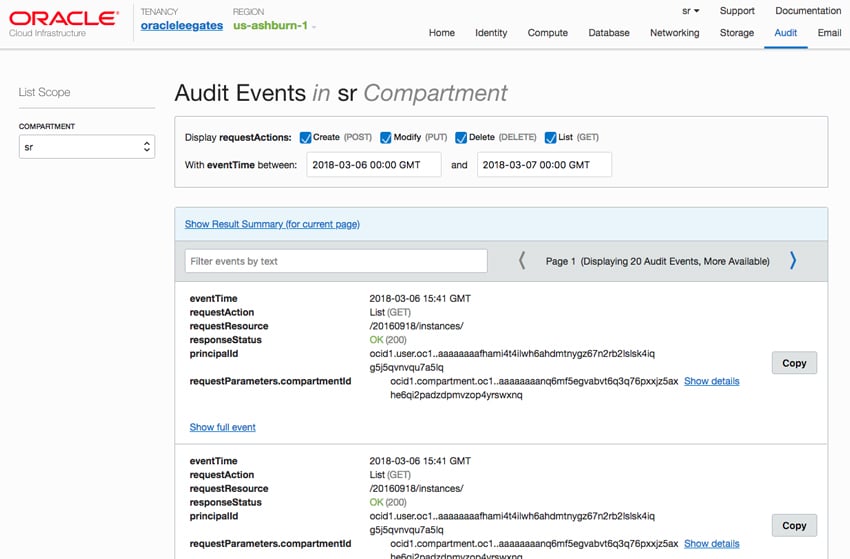Switch to the Networking menu

674,33
